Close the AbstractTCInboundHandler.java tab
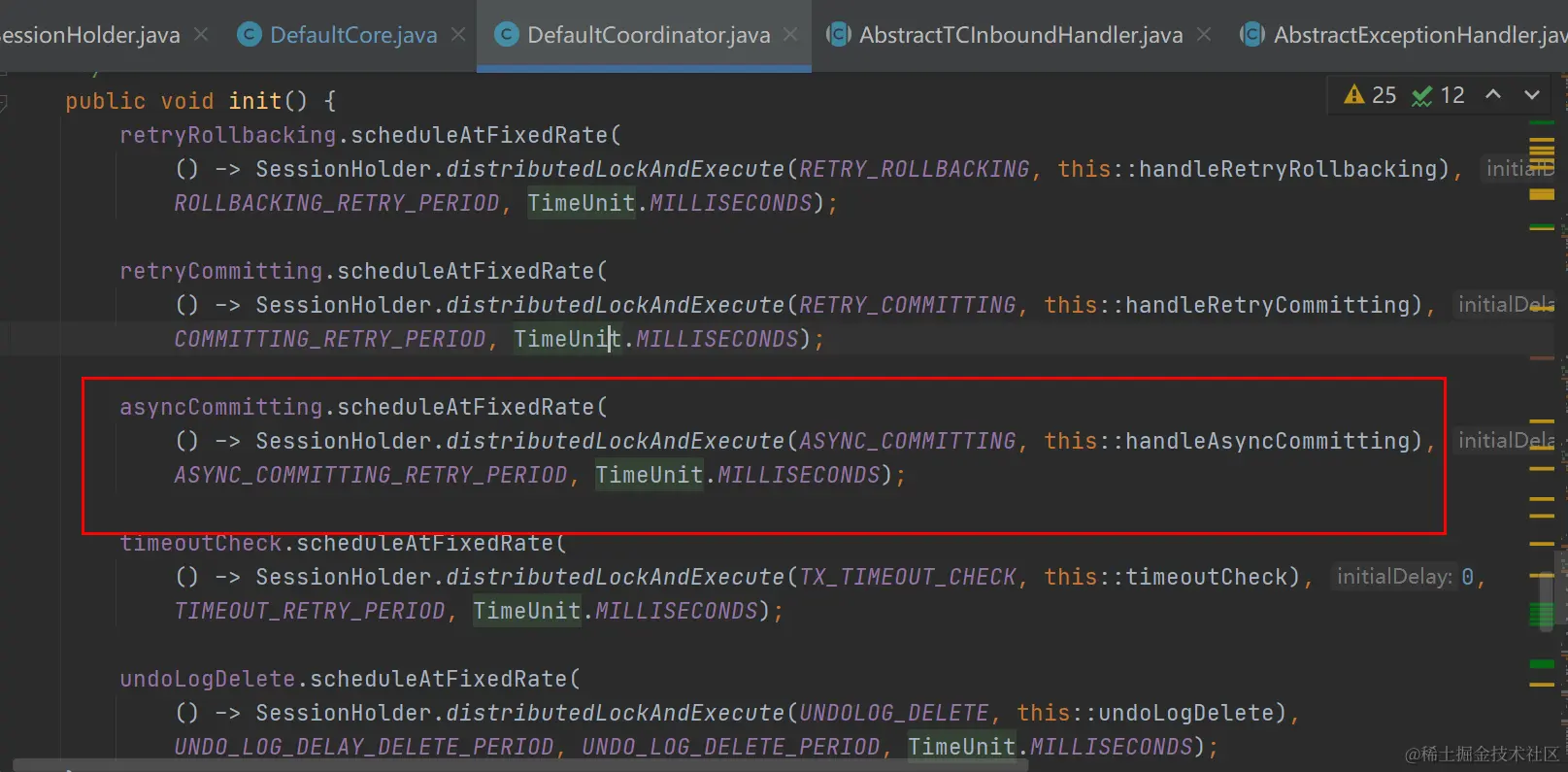 [1204, 35]
